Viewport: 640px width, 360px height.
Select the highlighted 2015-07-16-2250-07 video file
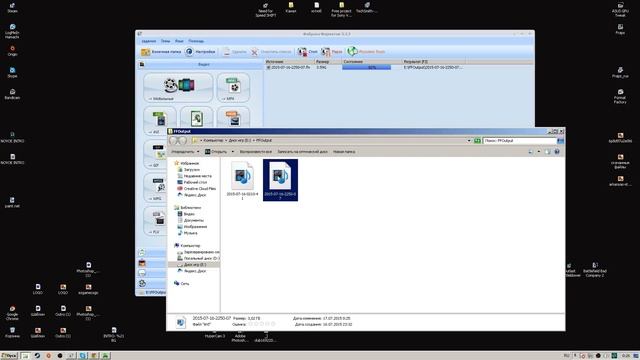coord(280,180)
